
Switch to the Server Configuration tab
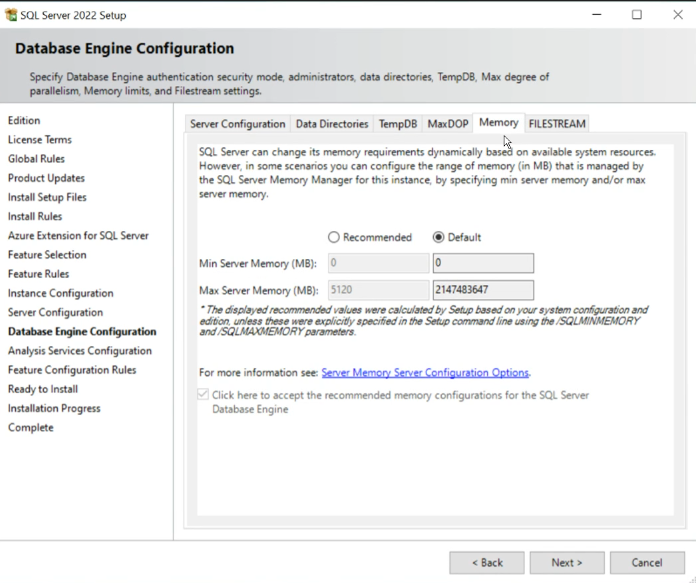coord(237,124)
